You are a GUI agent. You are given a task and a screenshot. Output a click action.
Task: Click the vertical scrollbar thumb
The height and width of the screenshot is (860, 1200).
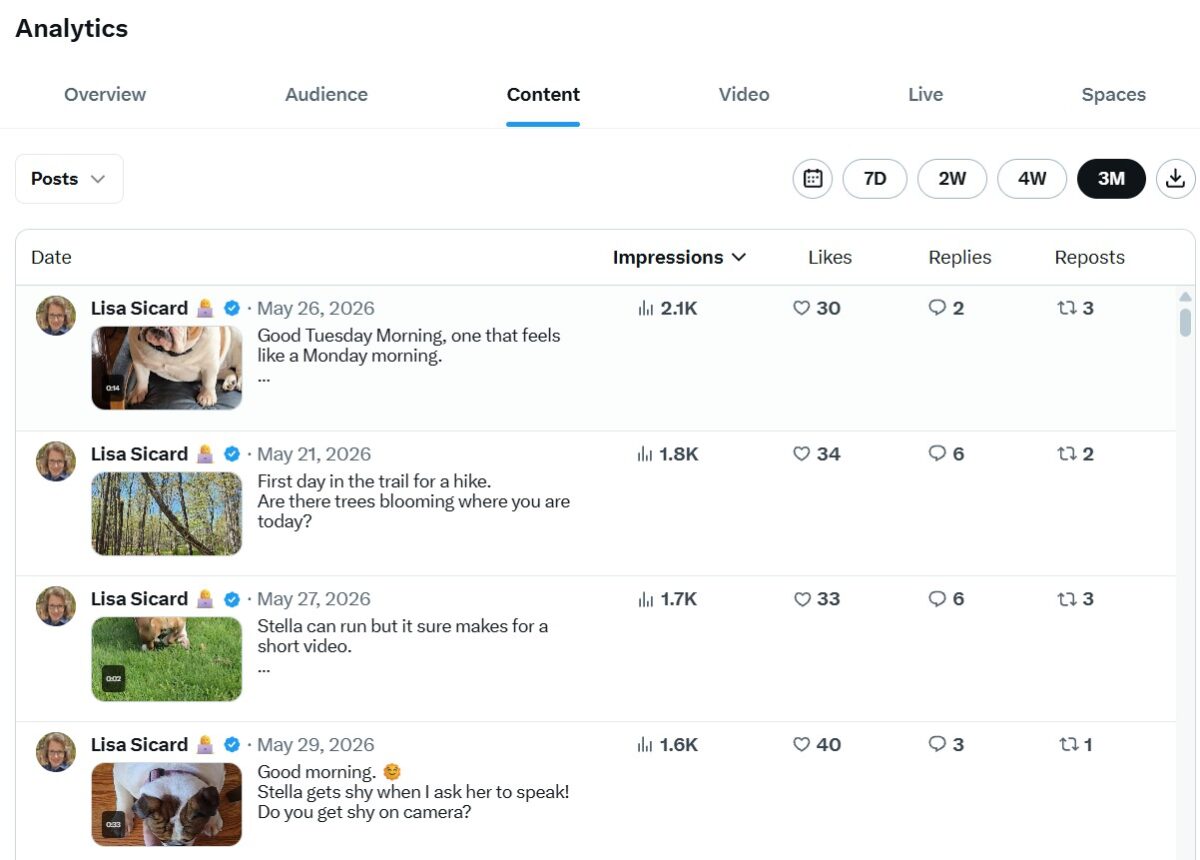tap(1185, 322)
